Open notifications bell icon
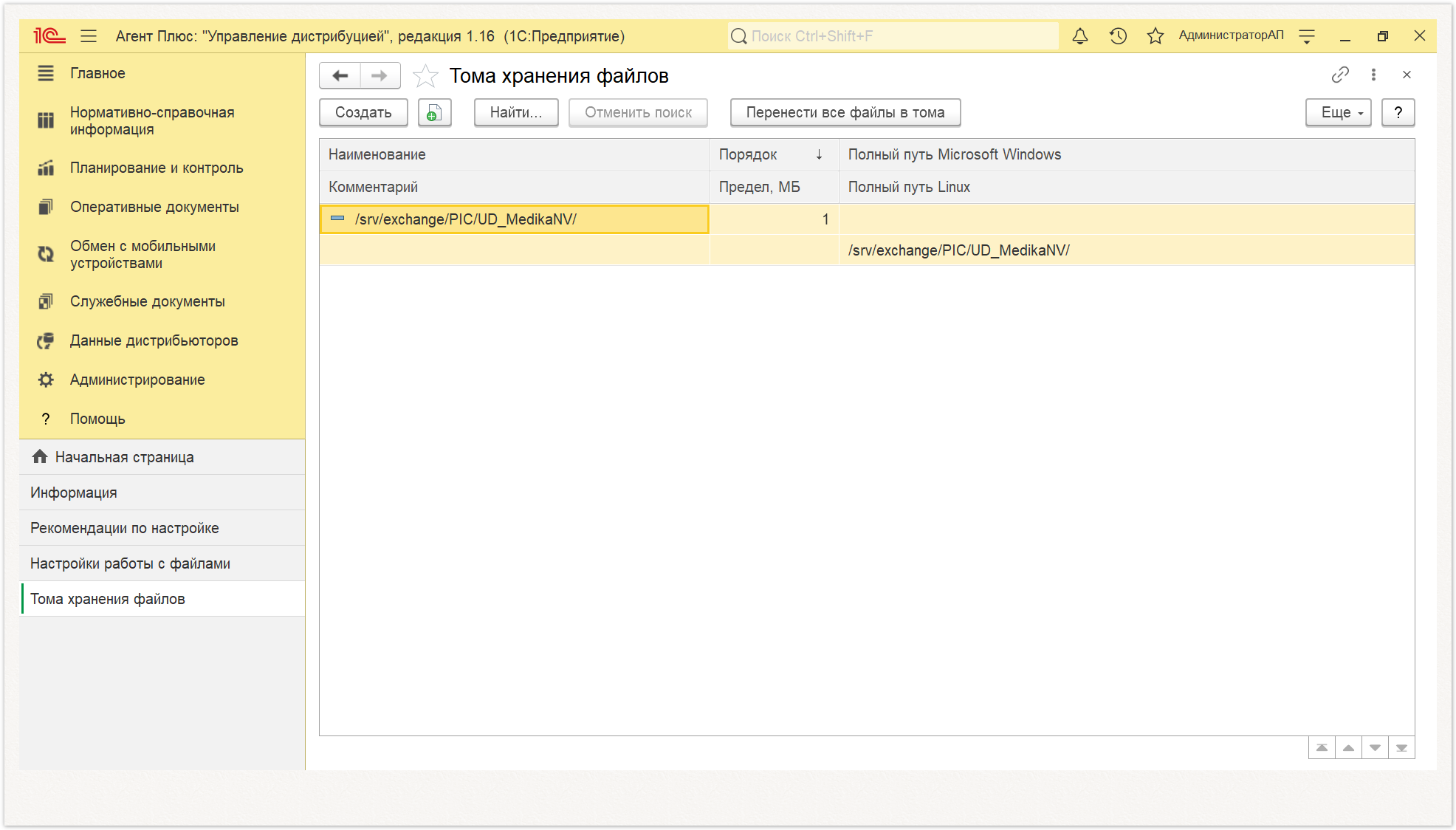The width and height of the screenshot is (1456, 830). (1080, 35)
